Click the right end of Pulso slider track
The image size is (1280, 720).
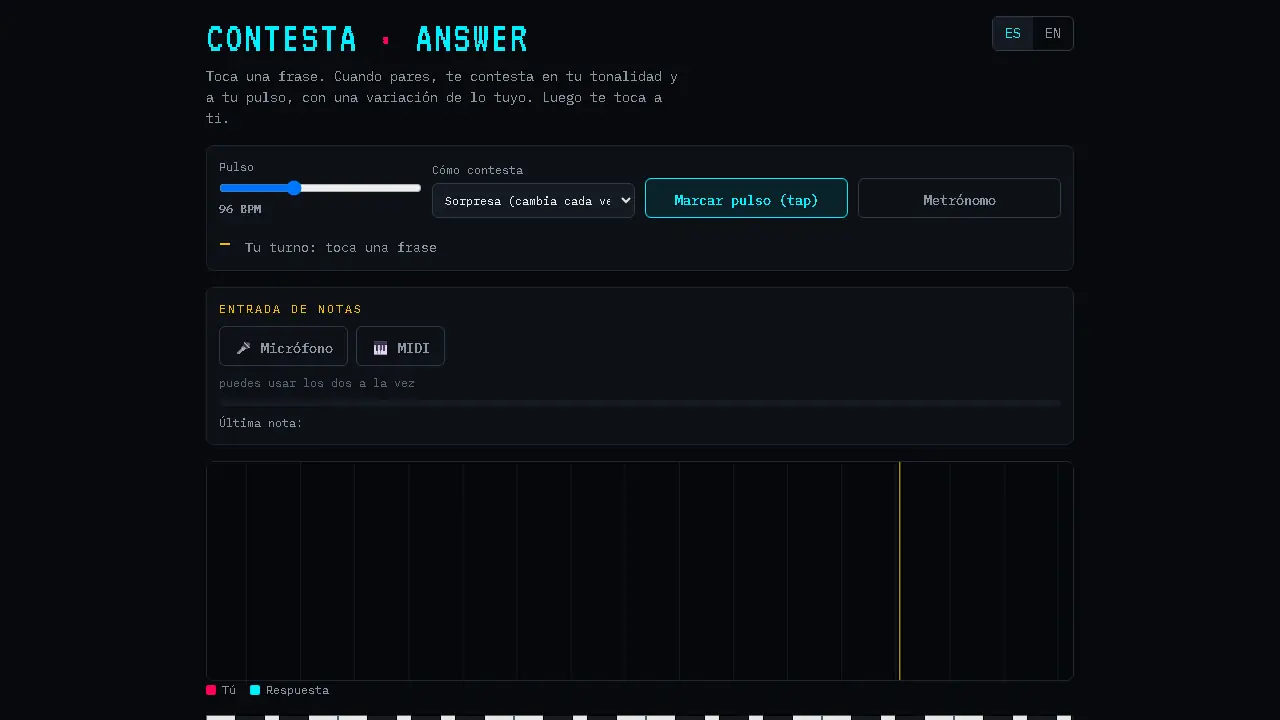point(417,188)
